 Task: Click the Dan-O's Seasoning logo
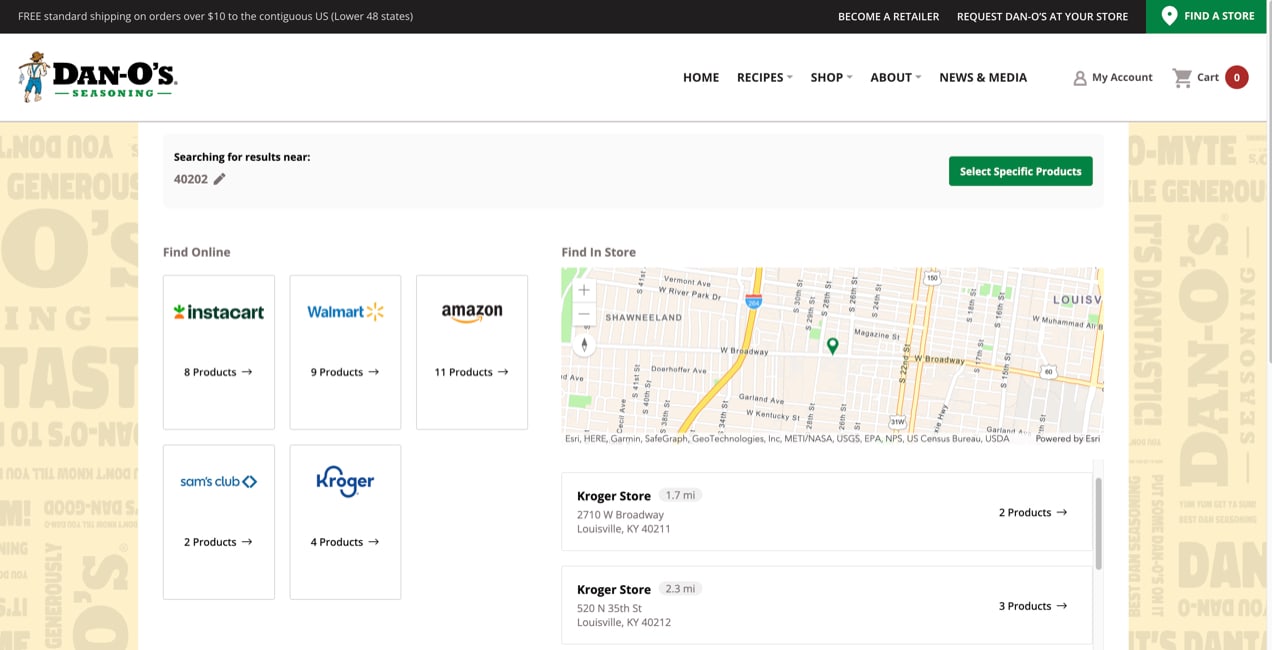pos(95,76)
